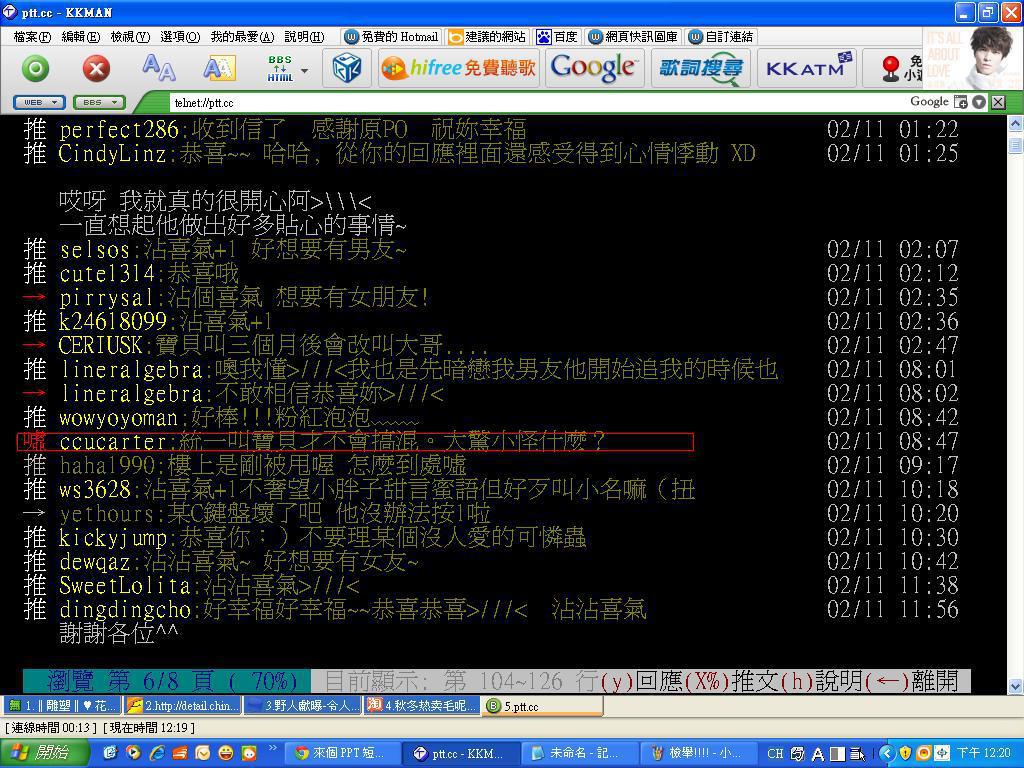Viewport: 1024px width, 768px height.
Task: Close the address bar X icon
Action: click(x=998, y=102)
